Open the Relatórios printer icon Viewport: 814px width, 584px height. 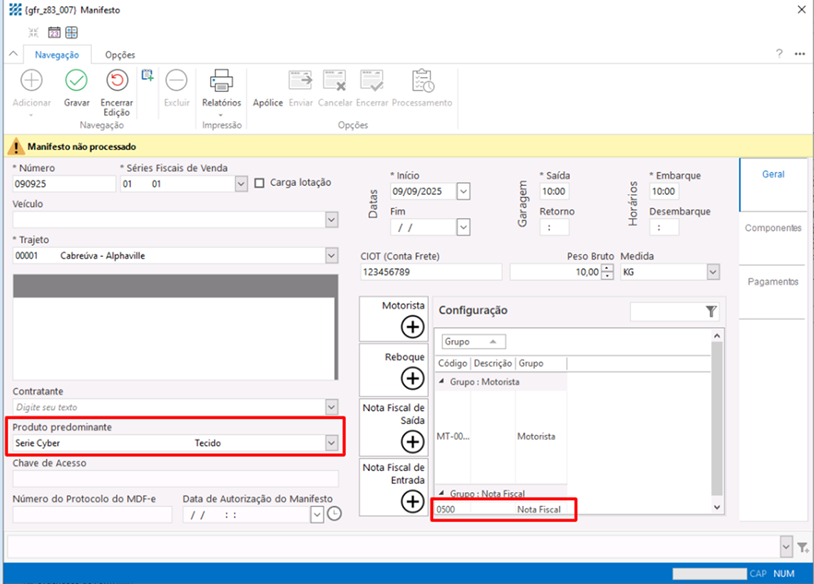[221, 82]
